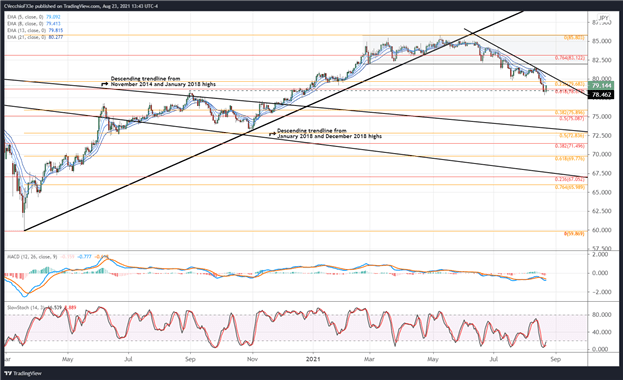The height and width of the screenshot is (380, 623).
Task: Click the Nov marker on the time axis
Action: (x=252, y=359)
